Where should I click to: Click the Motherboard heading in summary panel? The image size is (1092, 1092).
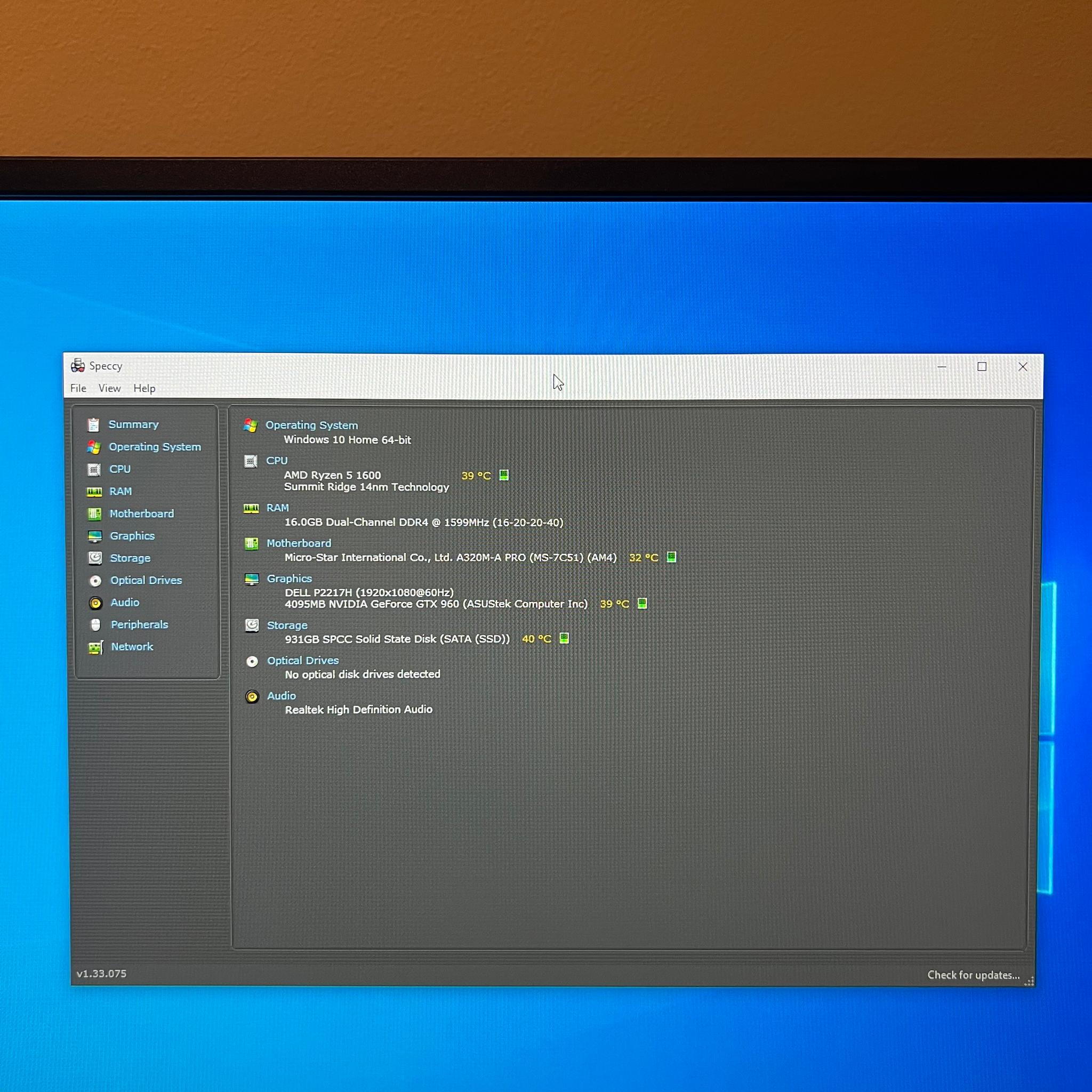299,543
